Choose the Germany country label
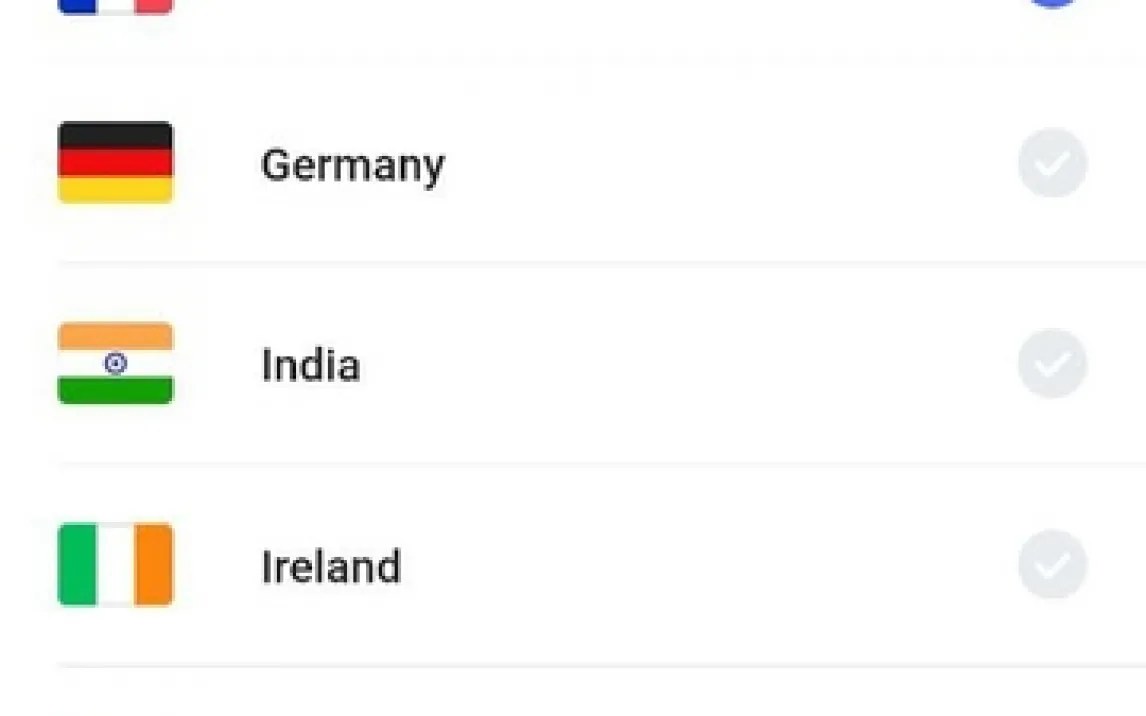 352,165
